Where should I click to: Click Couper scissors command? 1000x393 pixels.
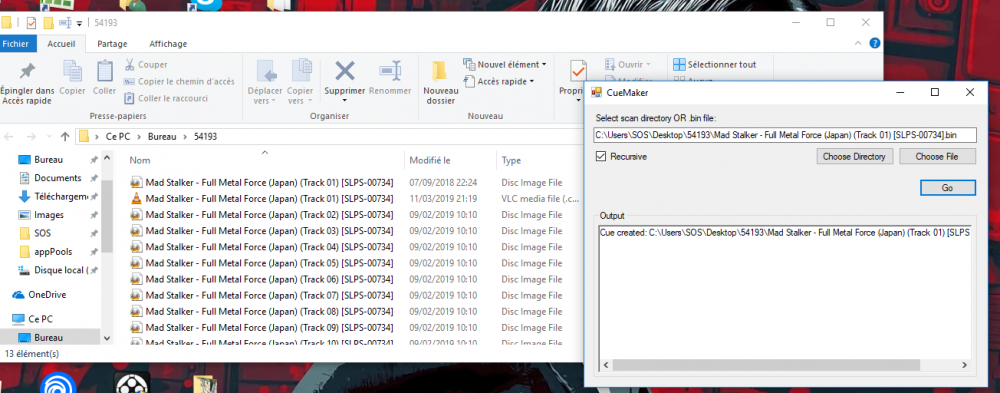145,64
